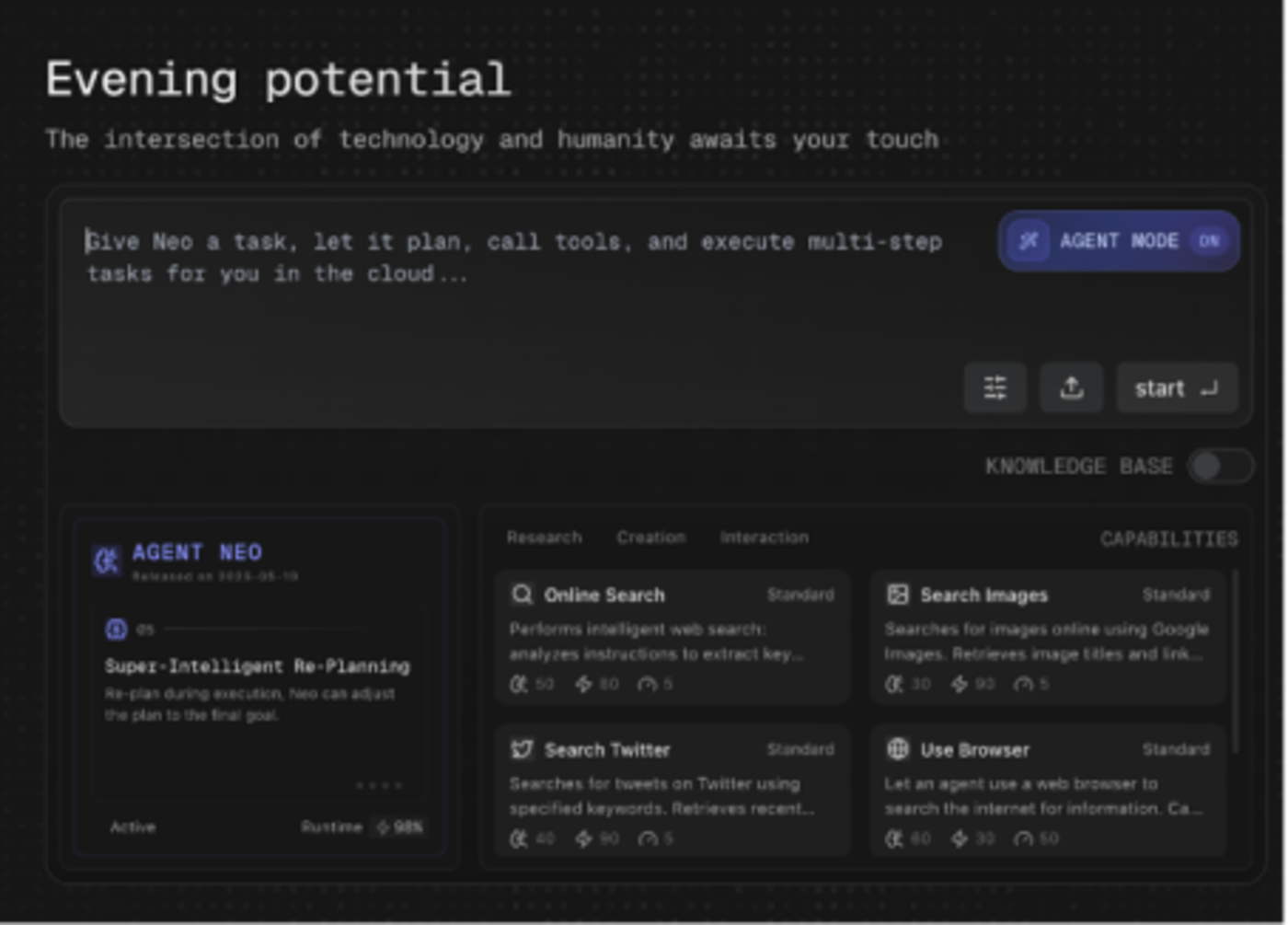Click the Standard tag on Online Search

(x=800, y=595)
